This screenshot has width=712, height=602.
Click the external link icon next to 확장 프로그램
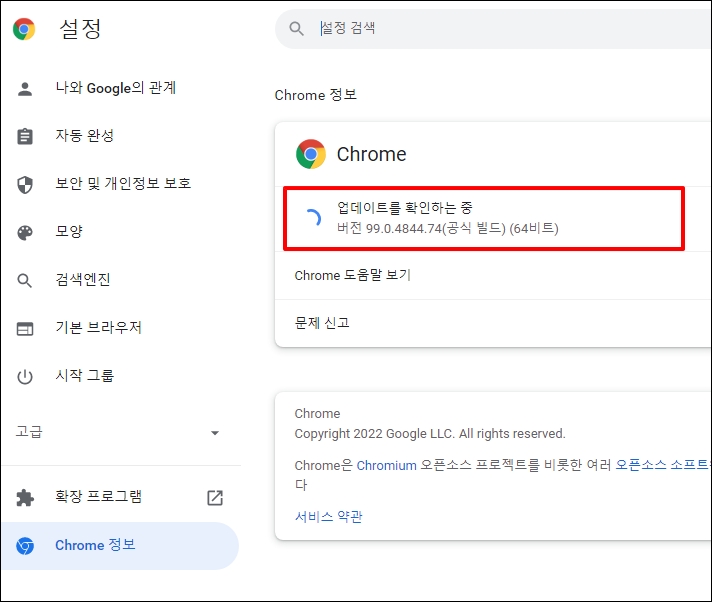click(215, 498)
